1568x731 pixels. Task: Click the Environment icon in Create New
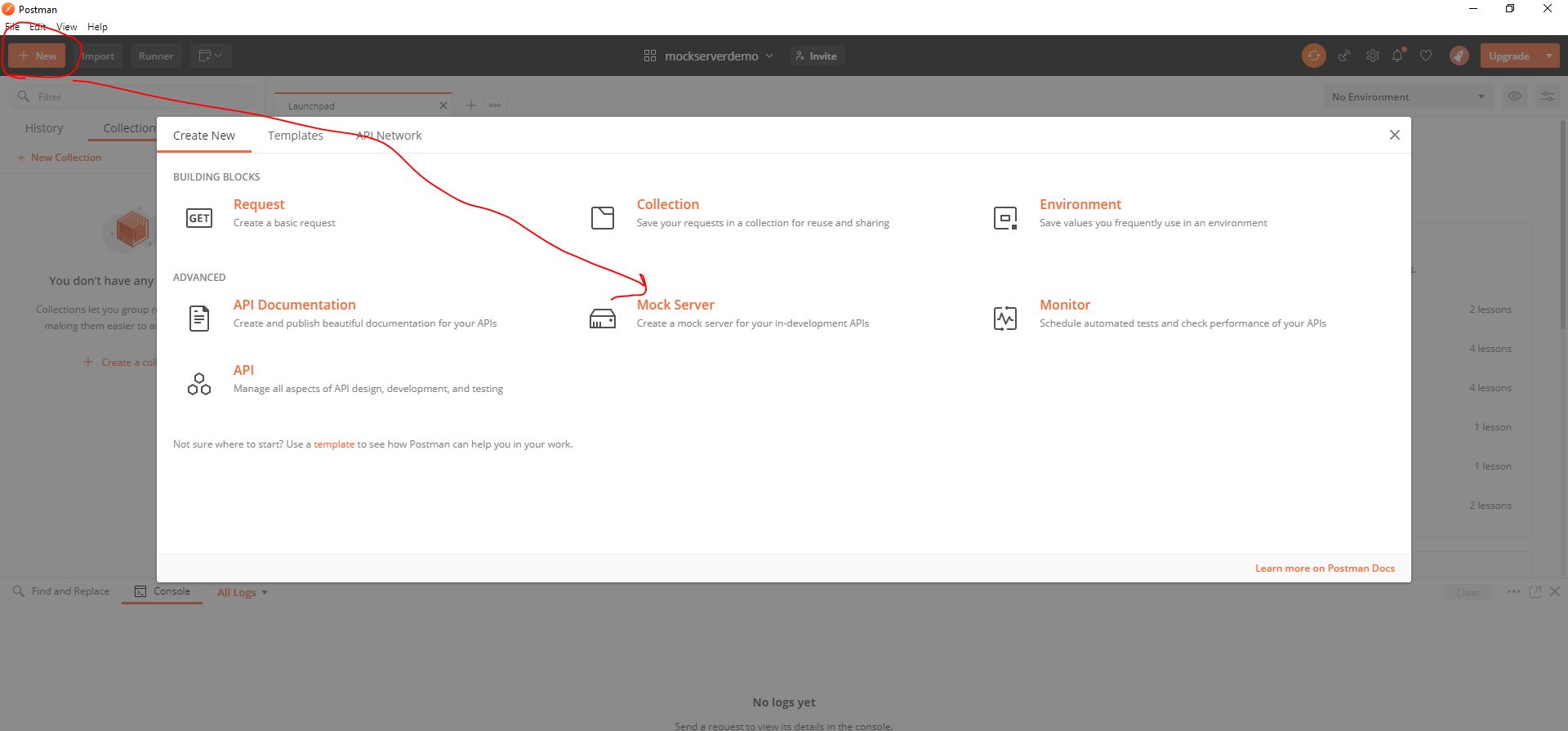(1005, 218)
